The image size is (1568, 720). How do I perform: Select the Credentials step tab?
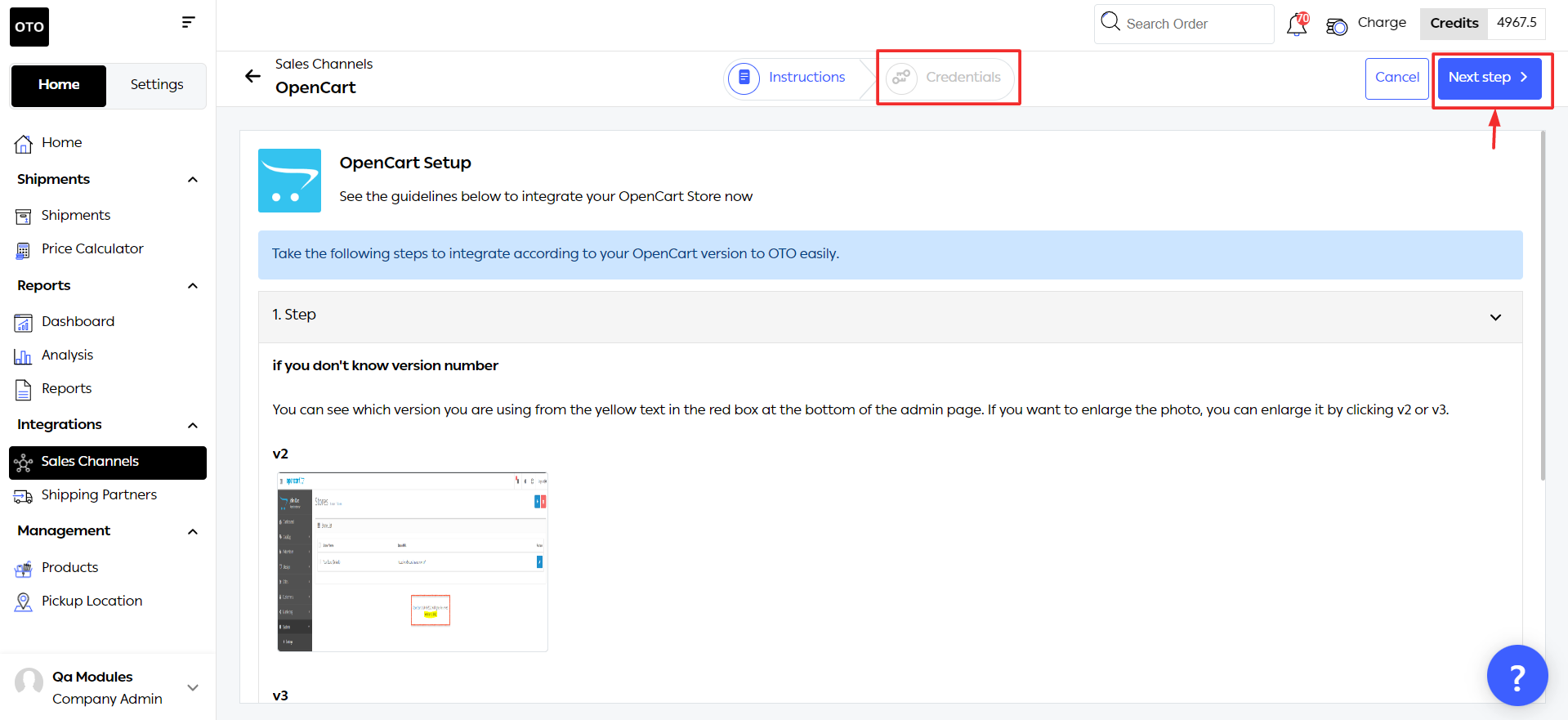coord(949,78)
